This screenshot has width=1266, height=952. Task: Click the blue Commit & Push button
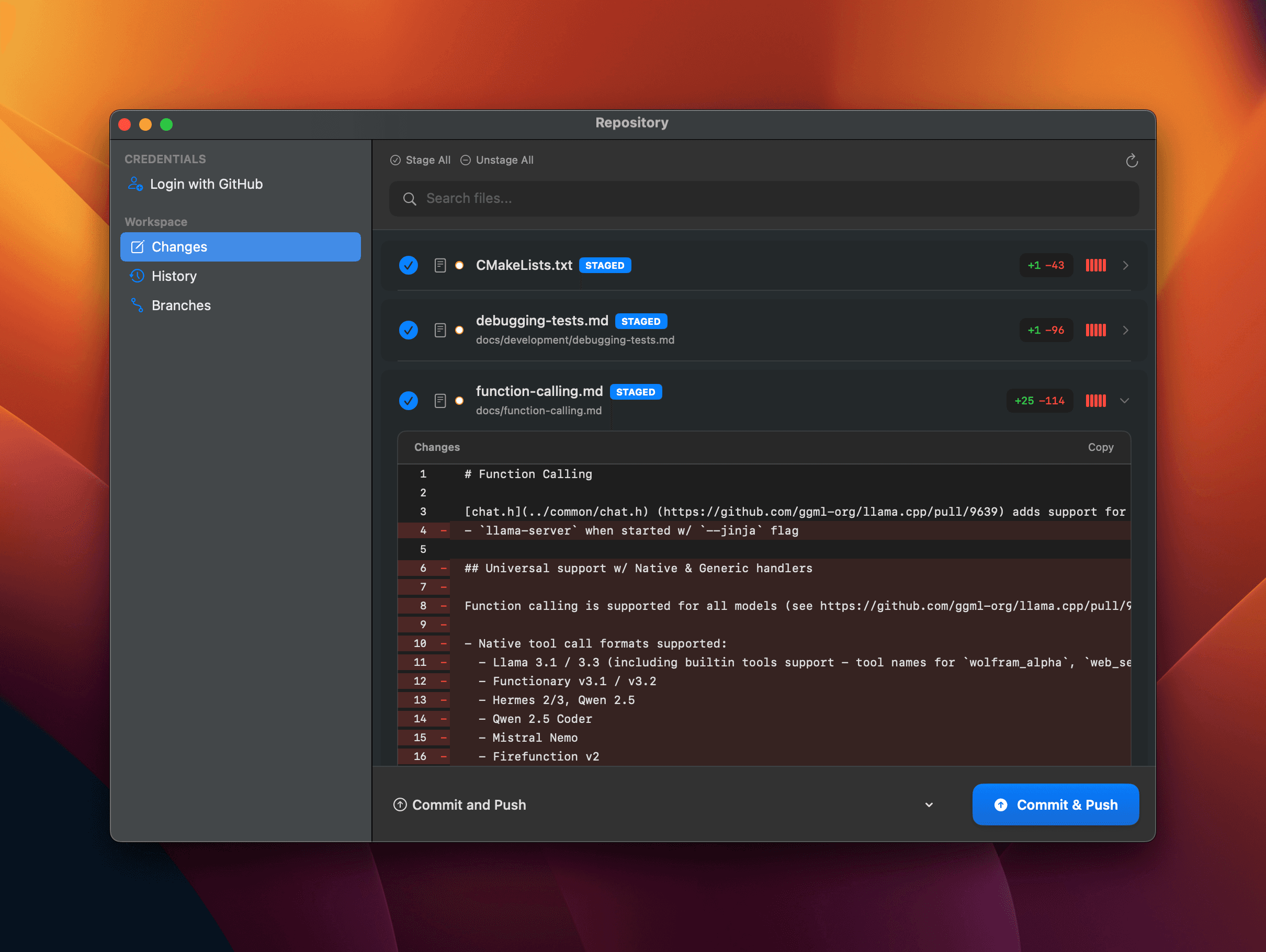[x=1055, y=804]
